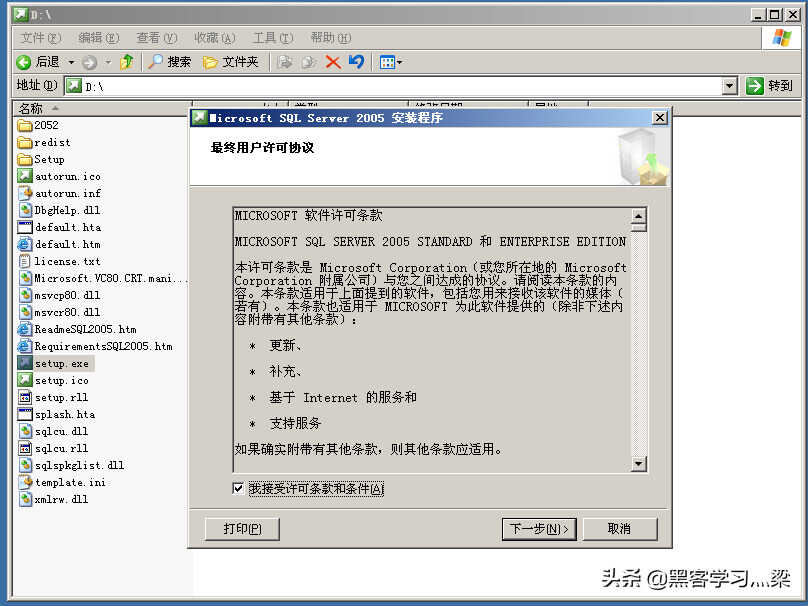Screen dimensions: 808x606
Task: Click the license scrollbar thumb
Action: 638,227
